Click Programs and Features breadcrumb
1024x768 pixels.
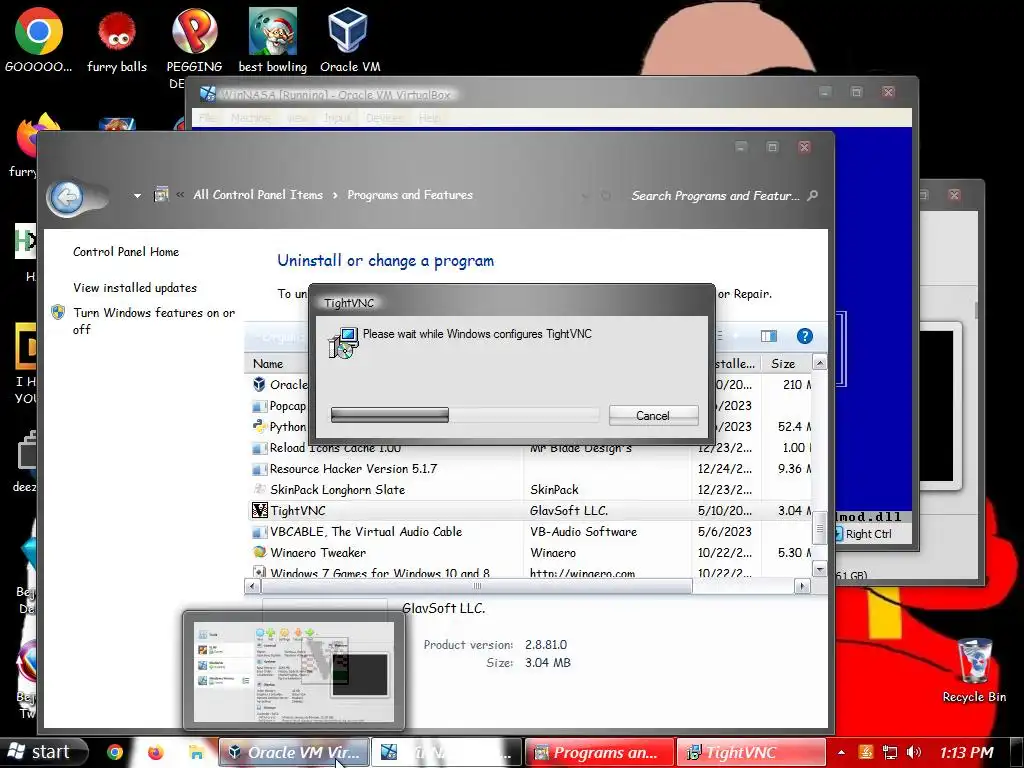(410, 195)
